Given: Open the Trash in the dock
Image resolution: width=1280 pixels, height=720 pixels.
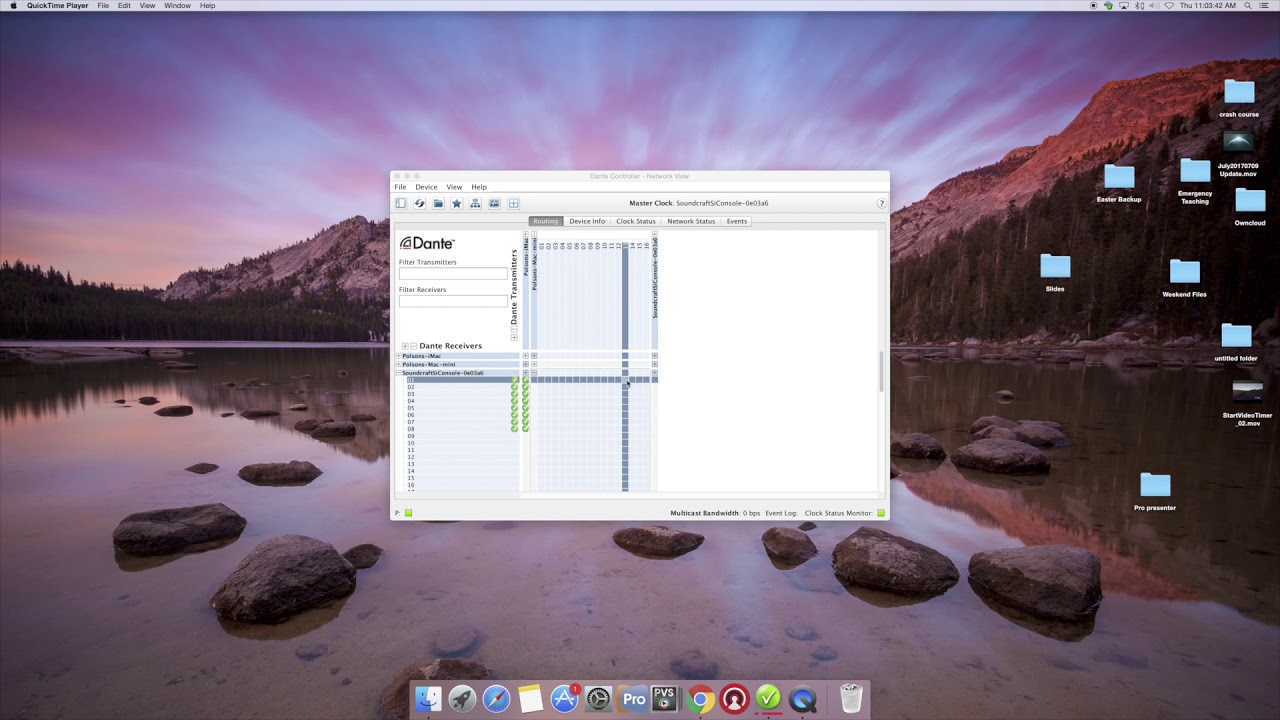Looking at the screenshot, I should pyautogui.click(x=851, y=698).
